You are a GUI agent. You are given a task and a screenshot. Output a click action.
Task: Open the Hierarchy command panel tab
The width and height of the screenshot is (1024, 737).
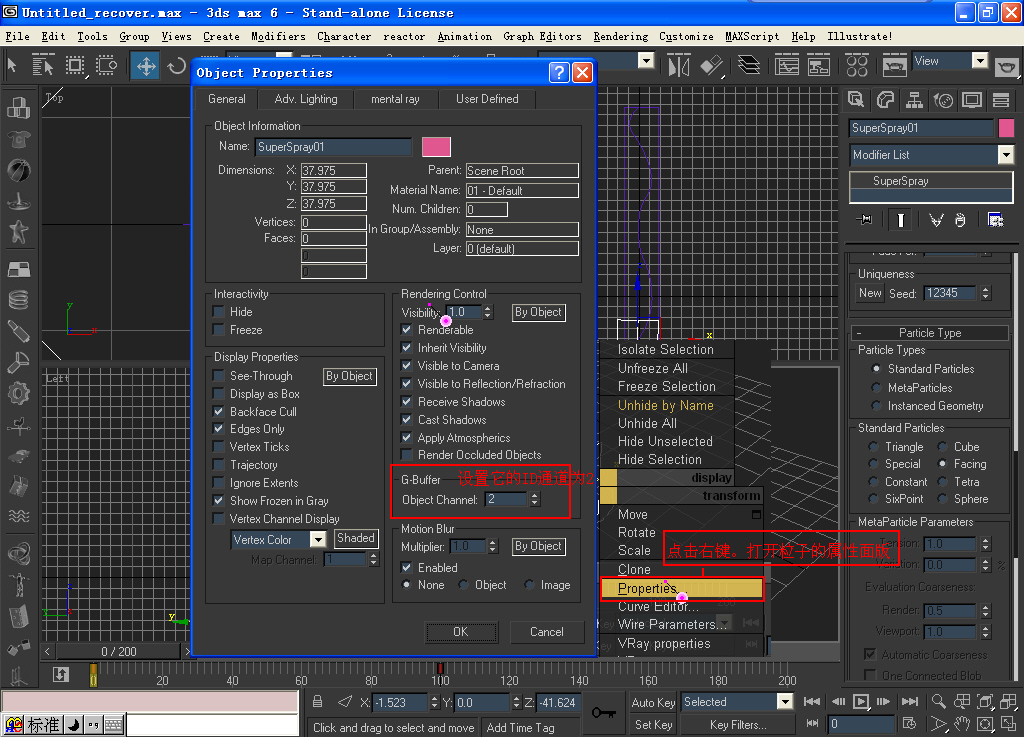tap(914, 100)
